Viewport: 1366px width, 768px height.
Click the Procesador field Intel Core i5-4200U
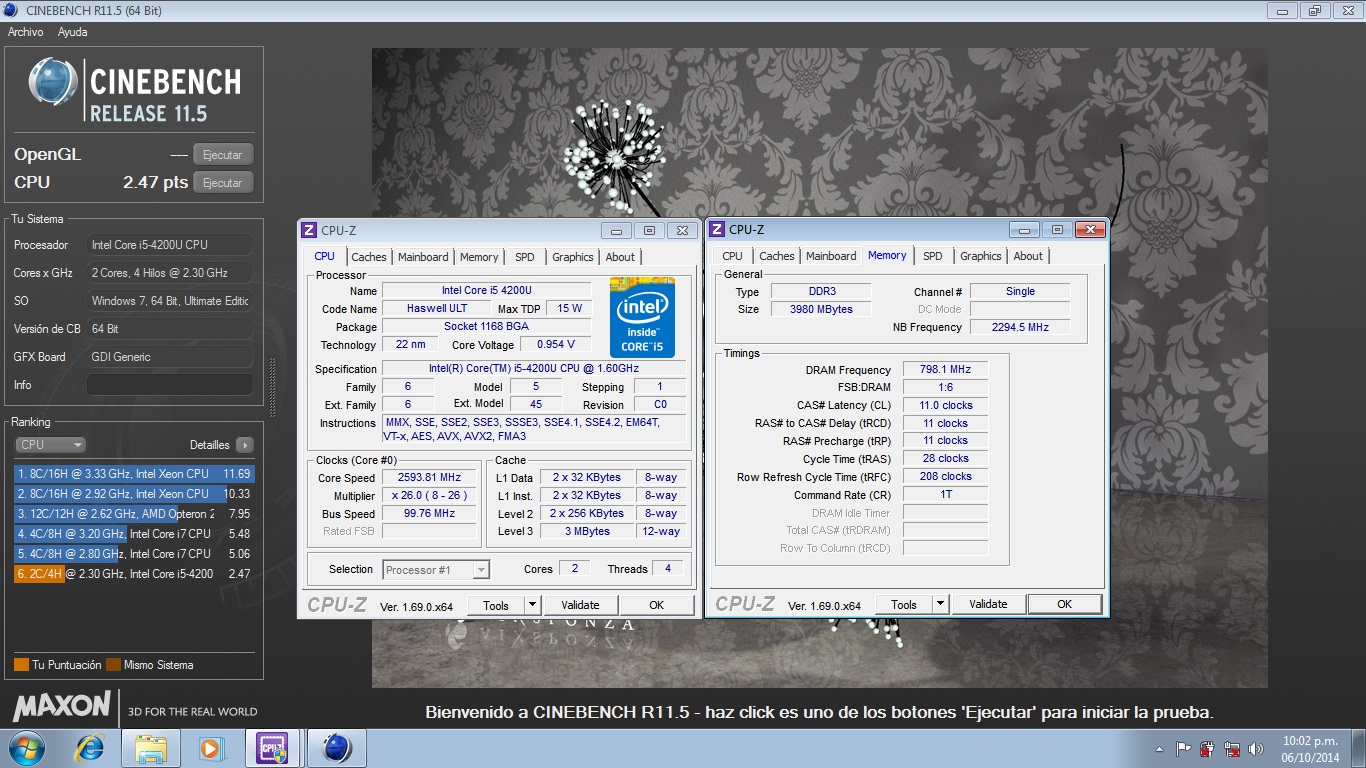click(169, 245)
